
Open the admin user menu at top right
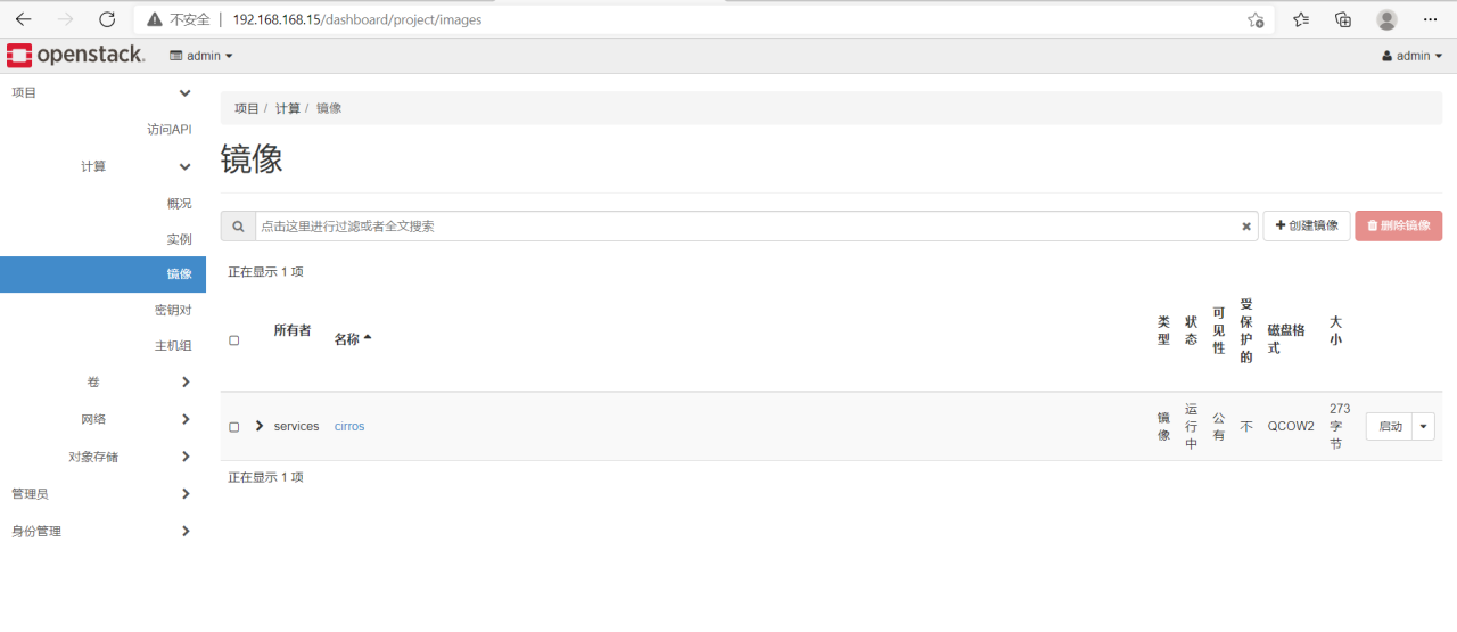(x=1411, y=55)
